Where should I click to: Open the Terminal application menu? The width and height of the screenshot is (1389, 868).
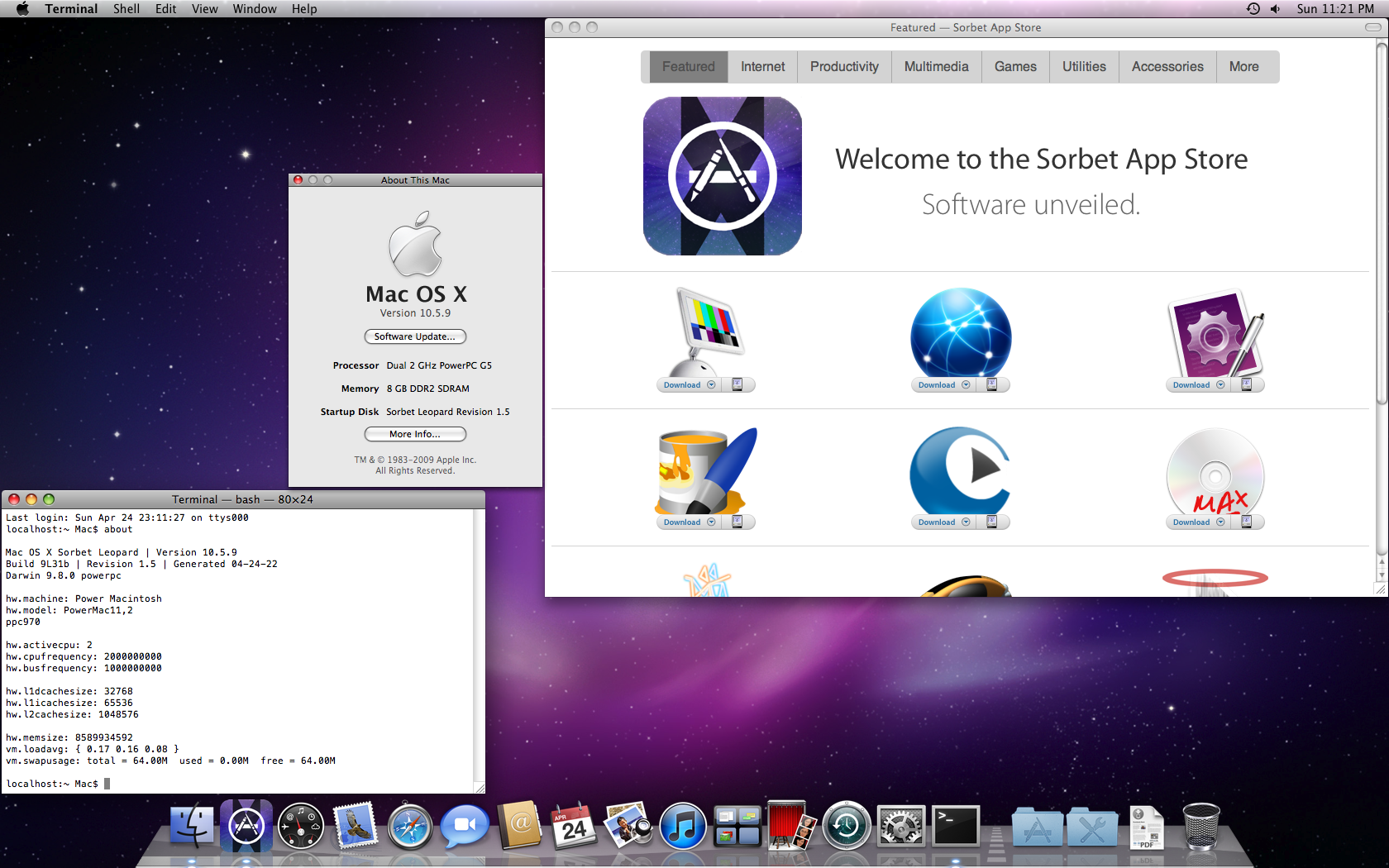point(71,9)
